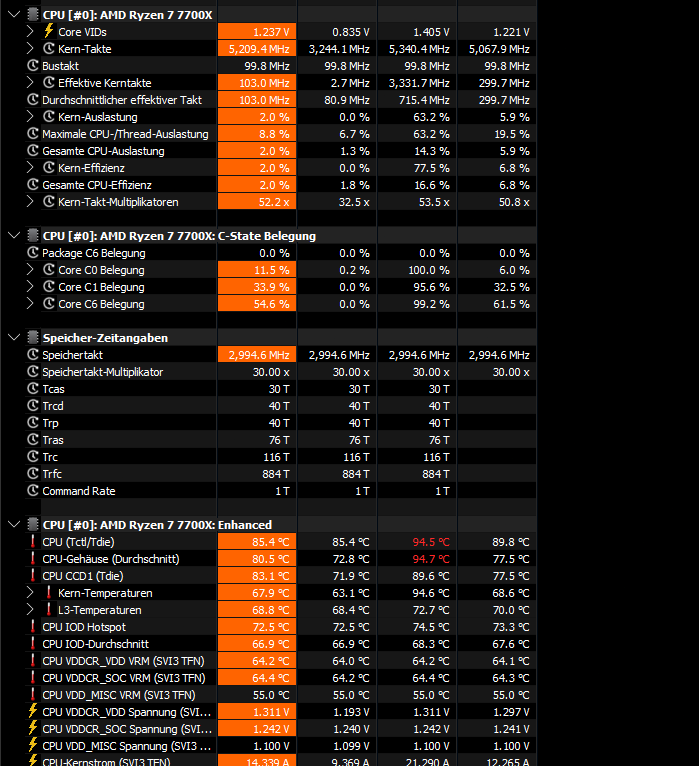Image resolution: width=699 pixels, height=766 pixels.
Task: Select the Speichertakt-Multiplikator row label
Action: 103,372
